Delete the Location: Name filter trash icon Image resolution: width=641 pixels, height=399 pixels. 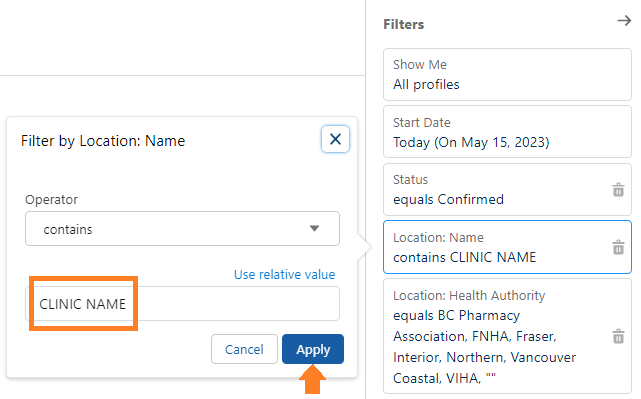tap(618, 247)
